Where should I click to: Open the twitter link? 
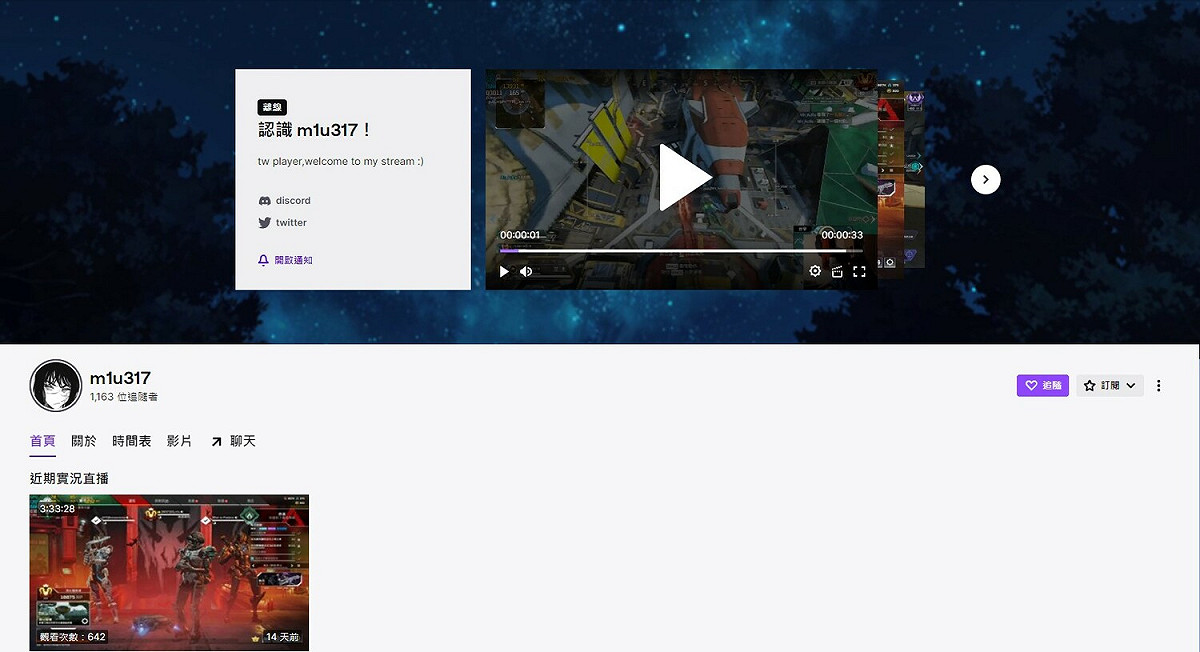283,223
